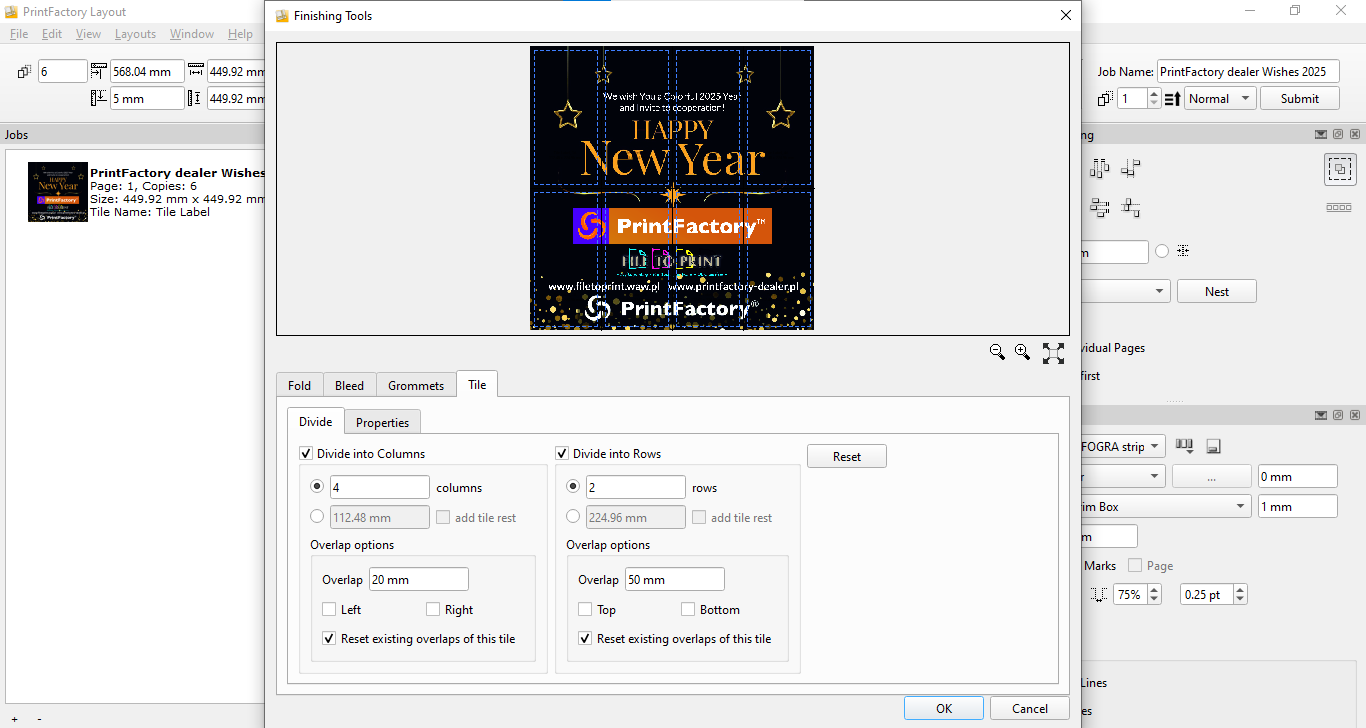Select the row height radio button (224.96 mm)
Screen dimensions: 1366x728
click(x=573, y=517)
